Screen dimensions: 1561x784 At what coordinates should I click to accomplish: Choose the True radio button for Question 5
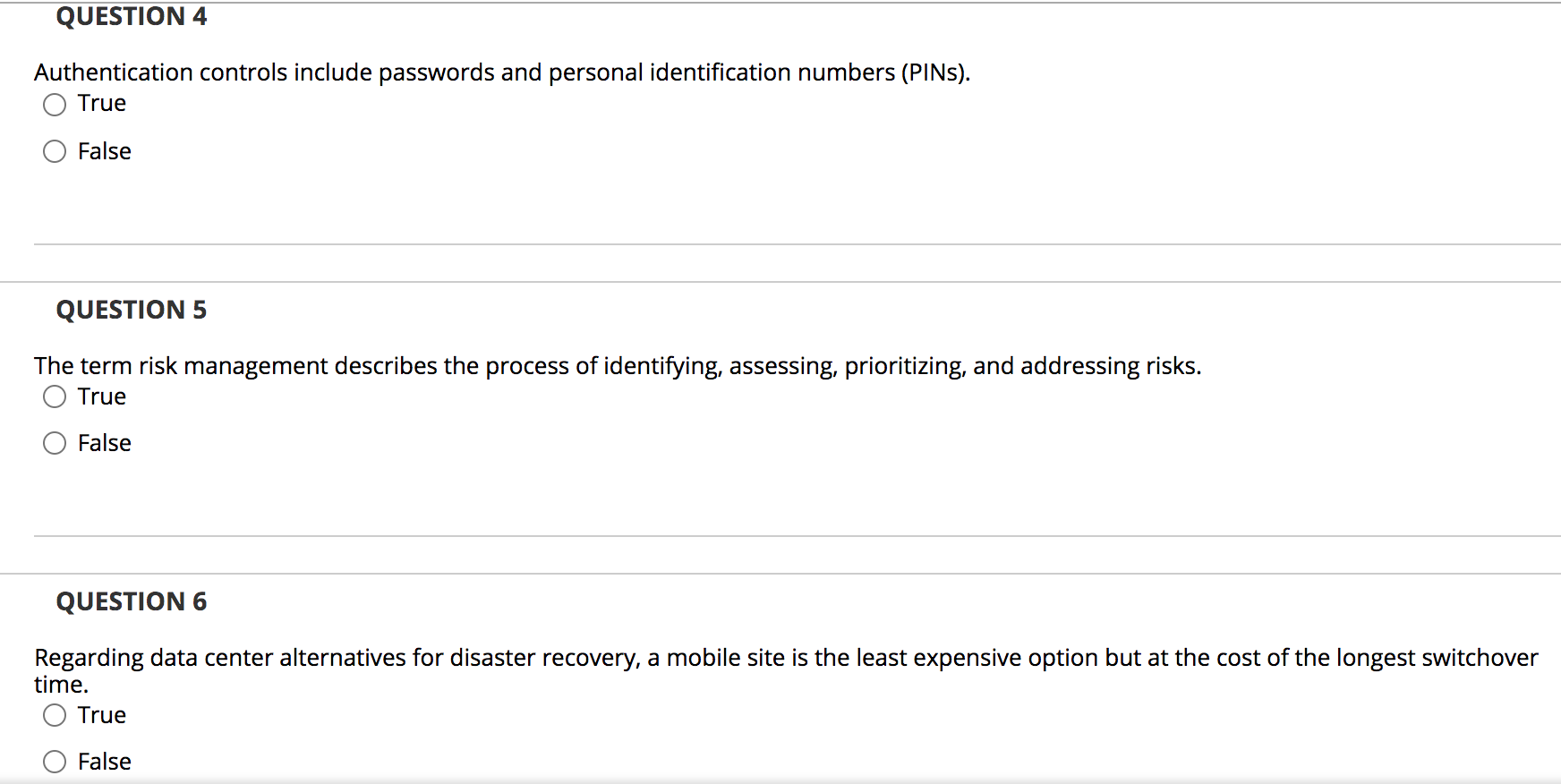(55, 396)
